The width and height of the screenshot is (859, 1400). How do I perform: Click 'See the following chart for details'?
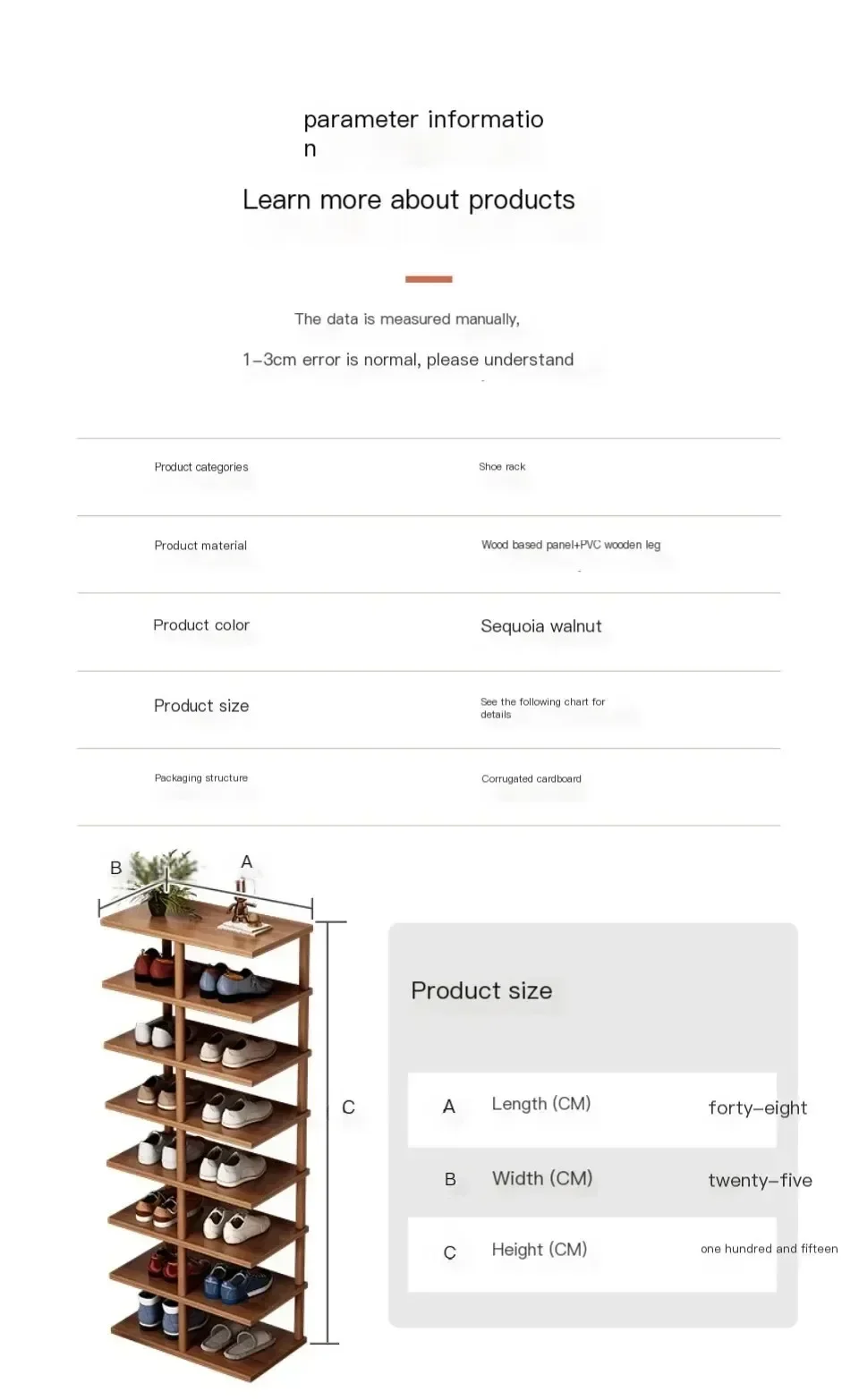pyautogui.click(x=542, y=708)
